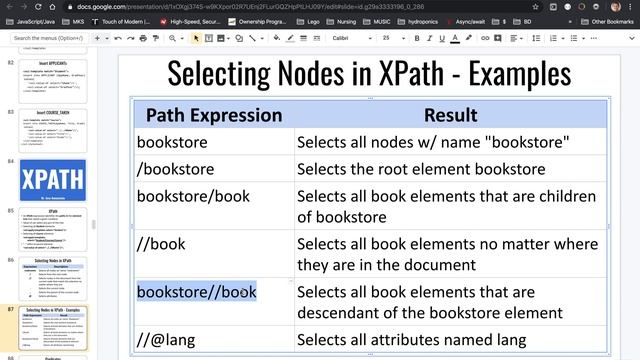The height and width of the screenshot is (360, 640).
Task: Toggle italic formatting
Action: click(429, 38)
